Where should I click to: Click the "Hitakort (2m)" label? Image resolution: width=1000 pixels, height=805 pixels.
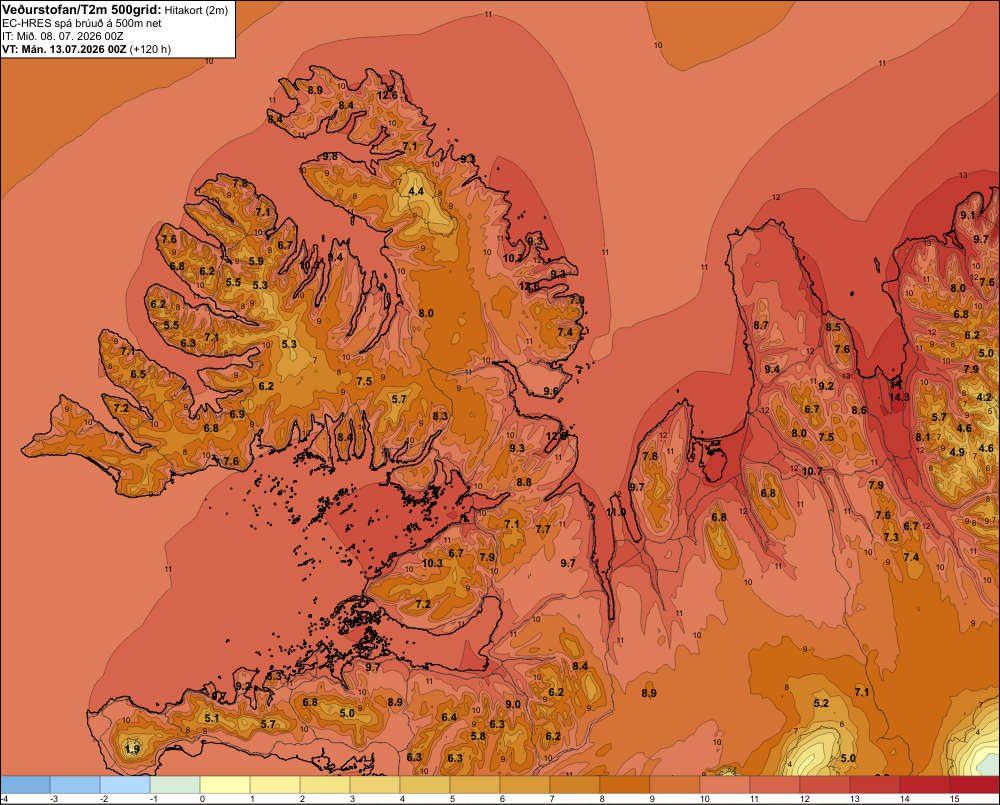196,10
